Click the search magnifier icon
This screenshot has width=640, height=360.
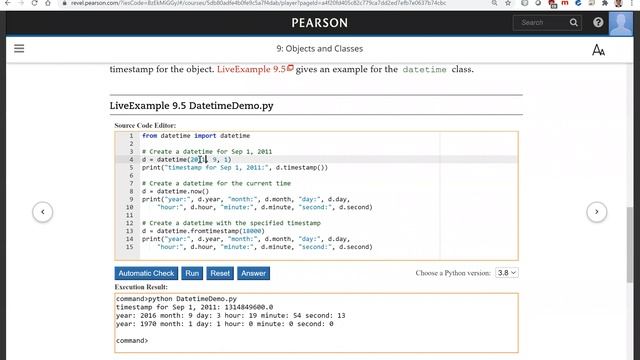[573, 22]
